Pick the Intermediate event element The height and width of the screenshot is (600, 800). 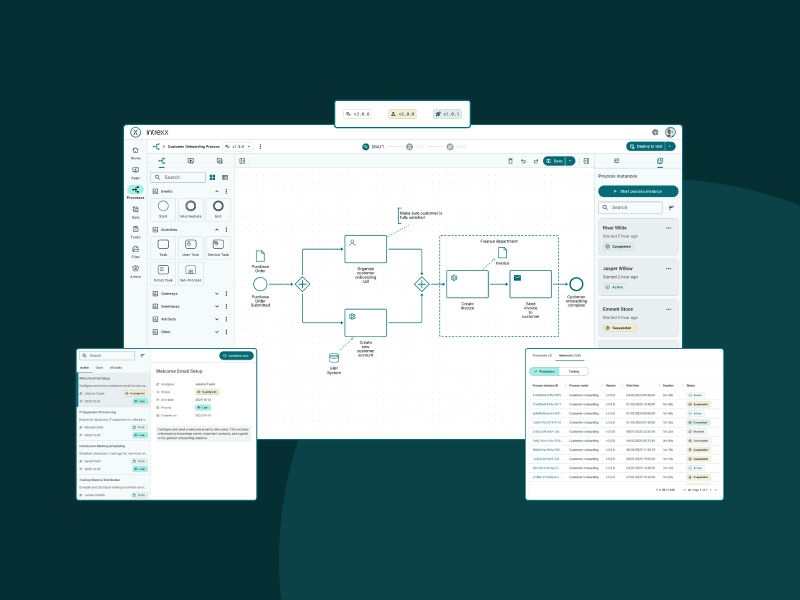190,208
